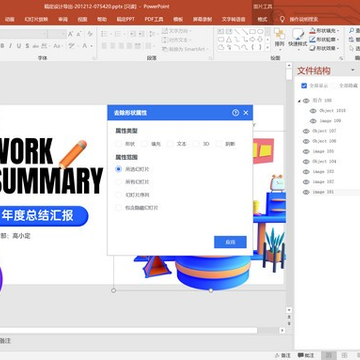Check the 3D attribute checkbox
360x360 pixels.
point(196,144)
